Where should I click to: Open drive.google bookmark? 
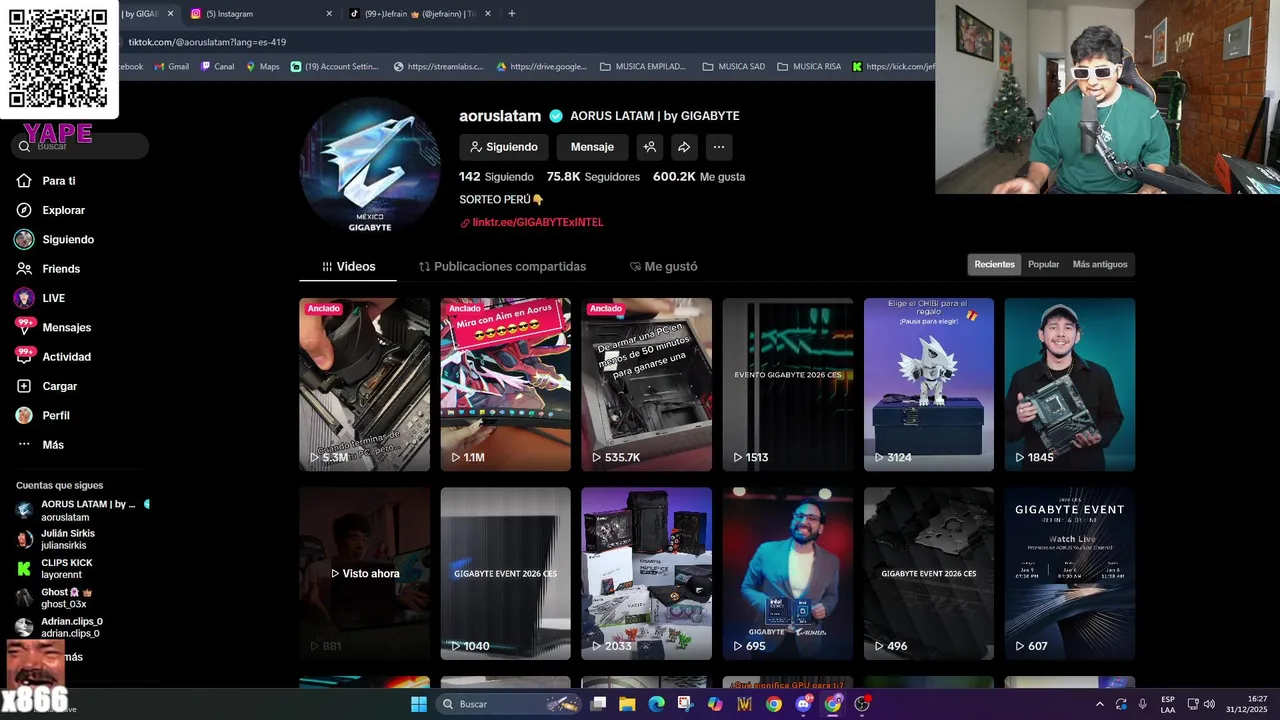click(541, 67)
